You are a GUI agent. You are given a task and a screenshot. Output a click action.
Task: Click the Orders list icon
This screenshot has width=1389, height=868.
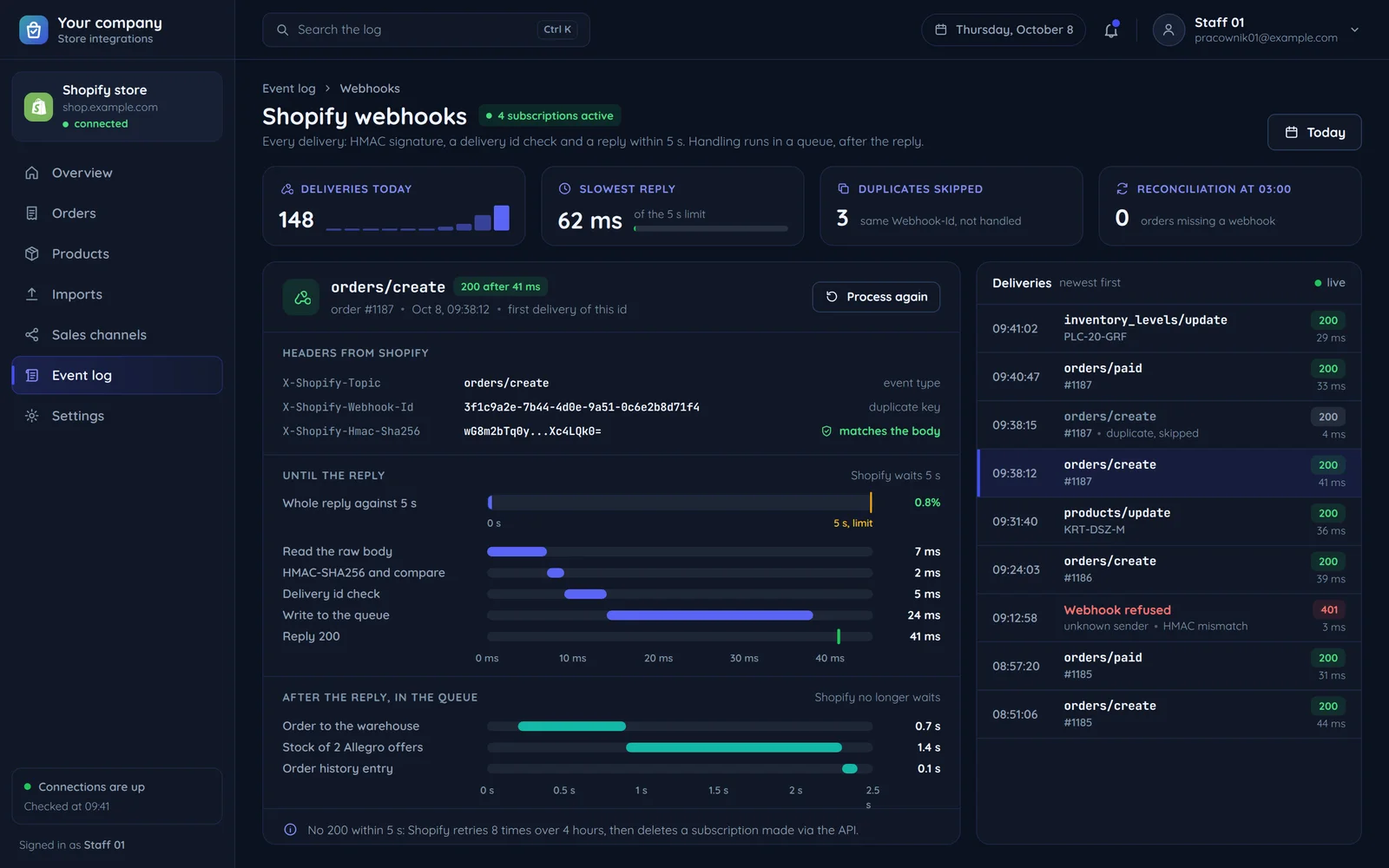click(x=32, y=214)
